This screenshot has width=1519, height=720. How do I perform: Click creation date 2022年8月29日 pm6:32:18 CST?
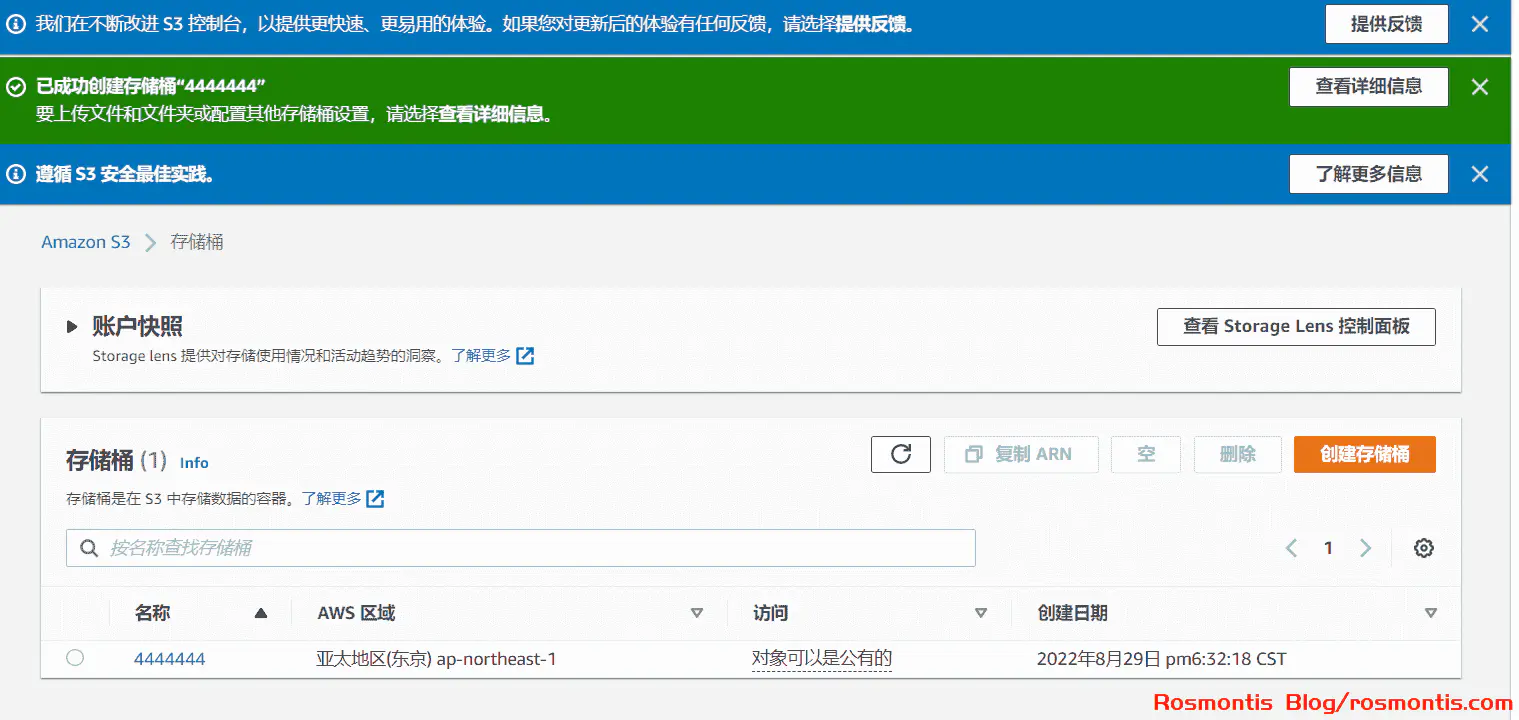(x=1162, y=659)
